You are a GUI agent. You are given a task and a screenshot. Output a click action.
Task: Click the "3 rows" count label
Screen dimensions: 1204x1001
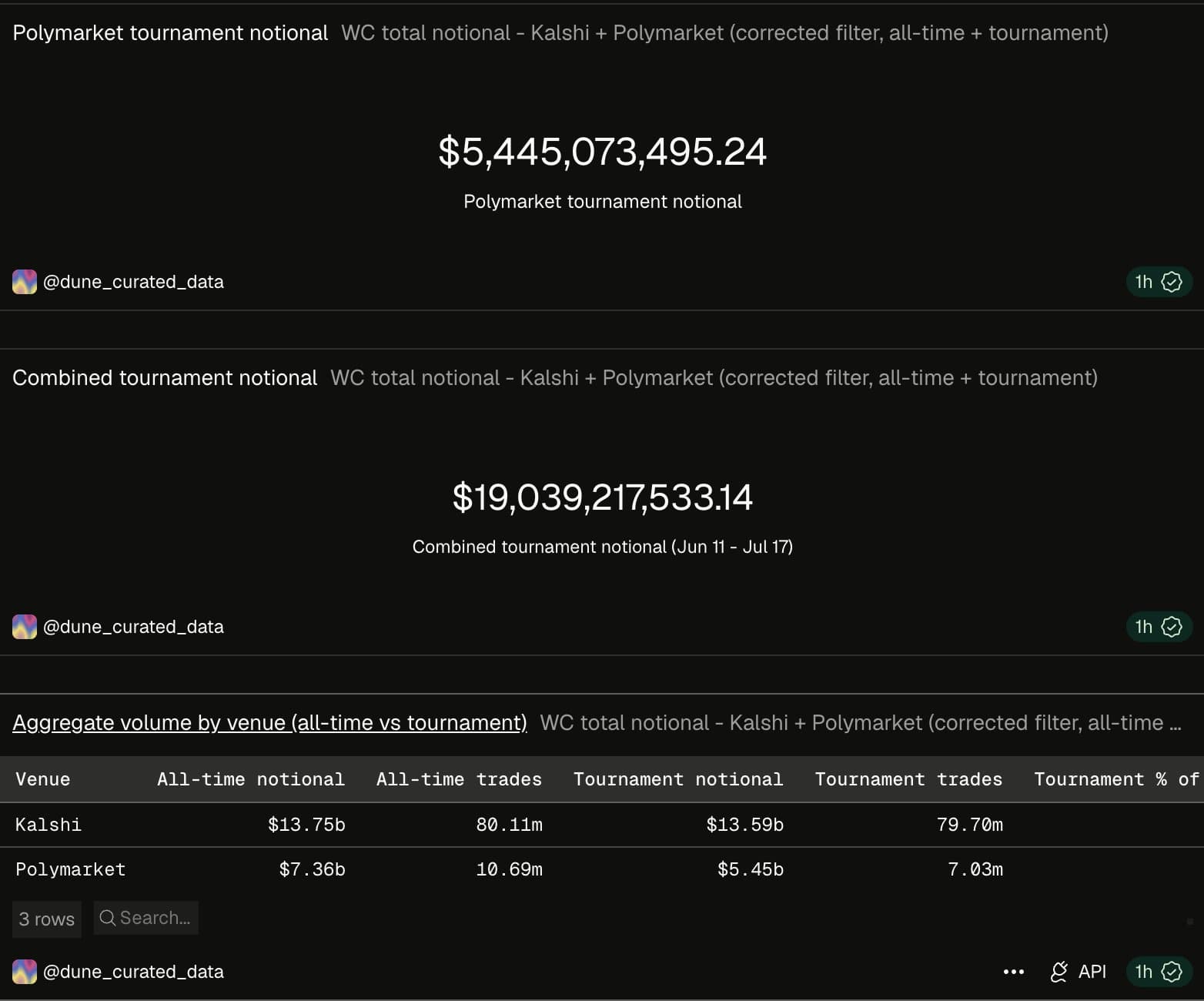point(47,919)
